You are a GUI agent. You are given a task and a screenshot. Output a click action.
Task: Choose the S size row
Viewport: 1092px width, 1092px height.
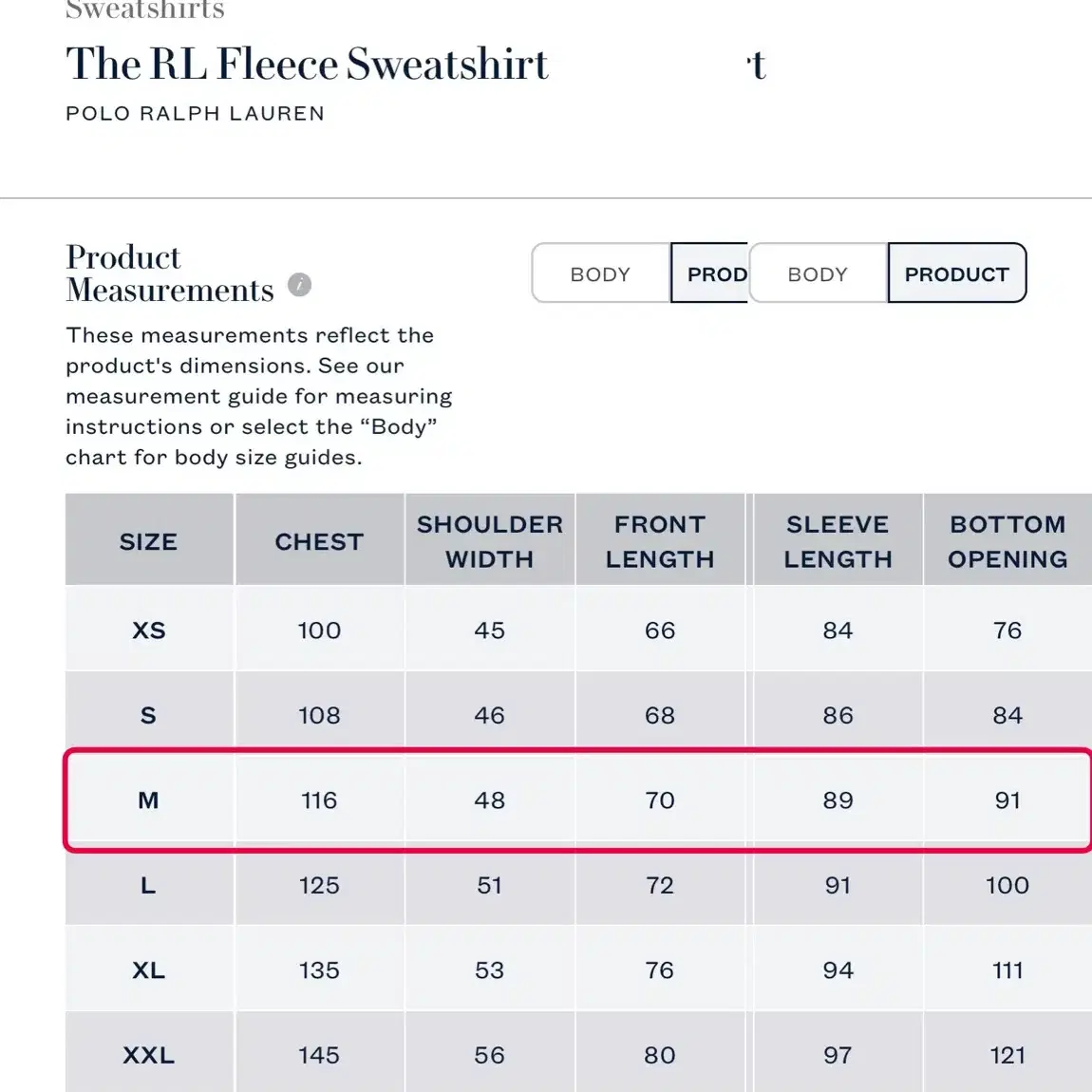pyautogui.click(x=578, y=714)
